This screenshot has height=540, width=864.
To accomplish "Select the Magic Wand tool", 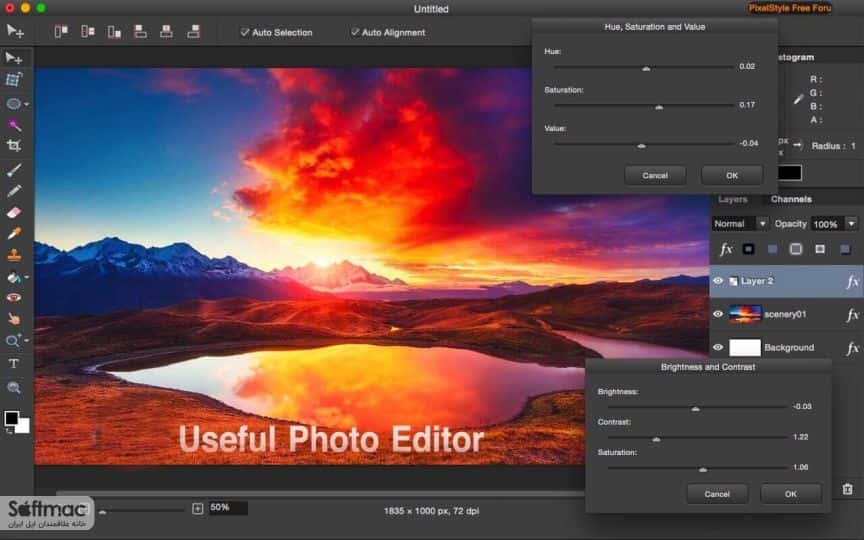I will (14, 125).
